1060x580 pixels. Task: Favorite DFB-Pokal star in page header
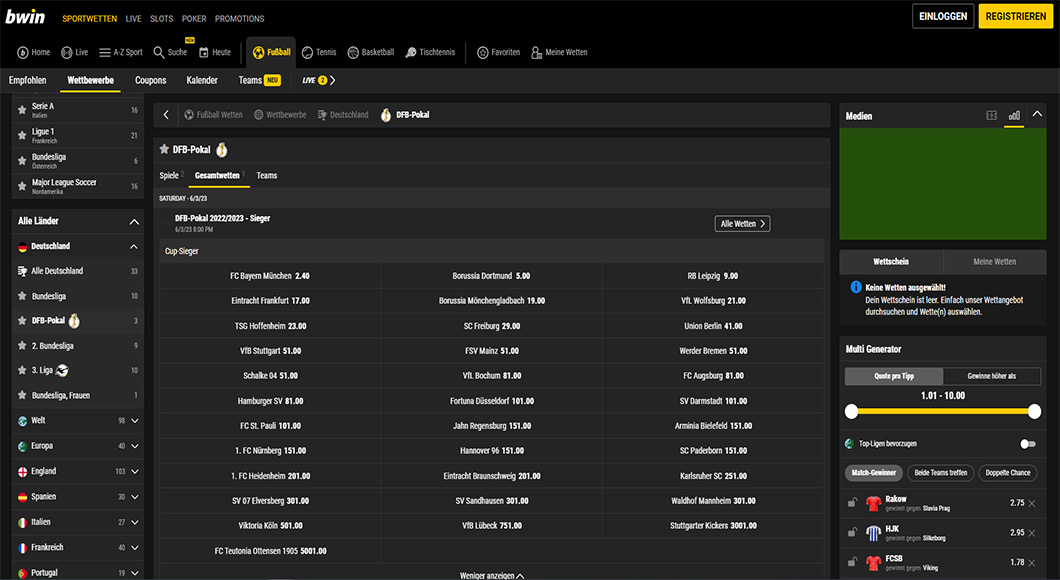click(164, 149)
